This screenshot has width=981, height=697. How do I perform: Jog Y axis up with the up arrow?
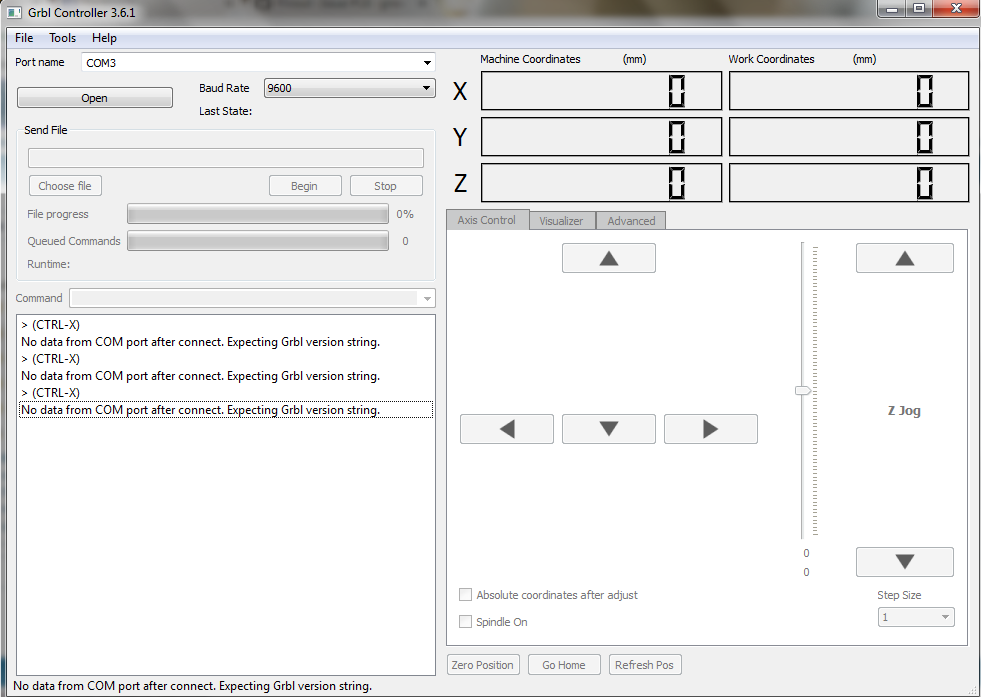click(x=609, y=258)
